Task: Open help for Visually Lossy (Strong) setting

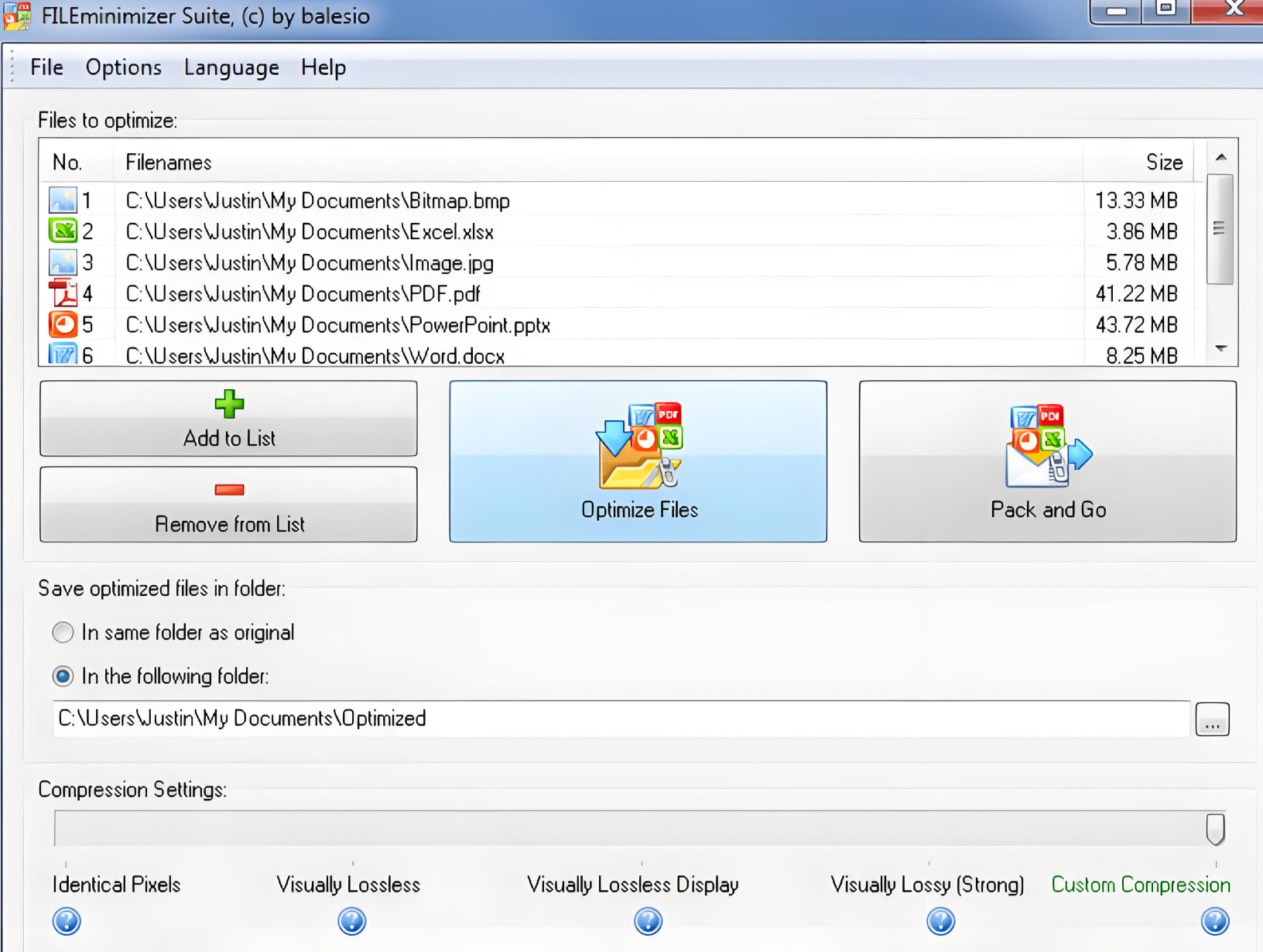Action: pyautogui.click(x=940, y=921)
